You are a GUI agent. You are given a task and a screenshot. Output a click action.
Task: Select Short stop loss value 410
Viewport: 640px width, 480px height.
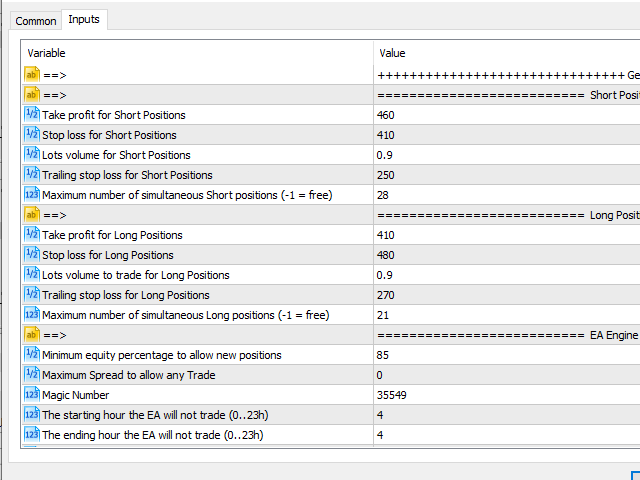tap(386, 135)
